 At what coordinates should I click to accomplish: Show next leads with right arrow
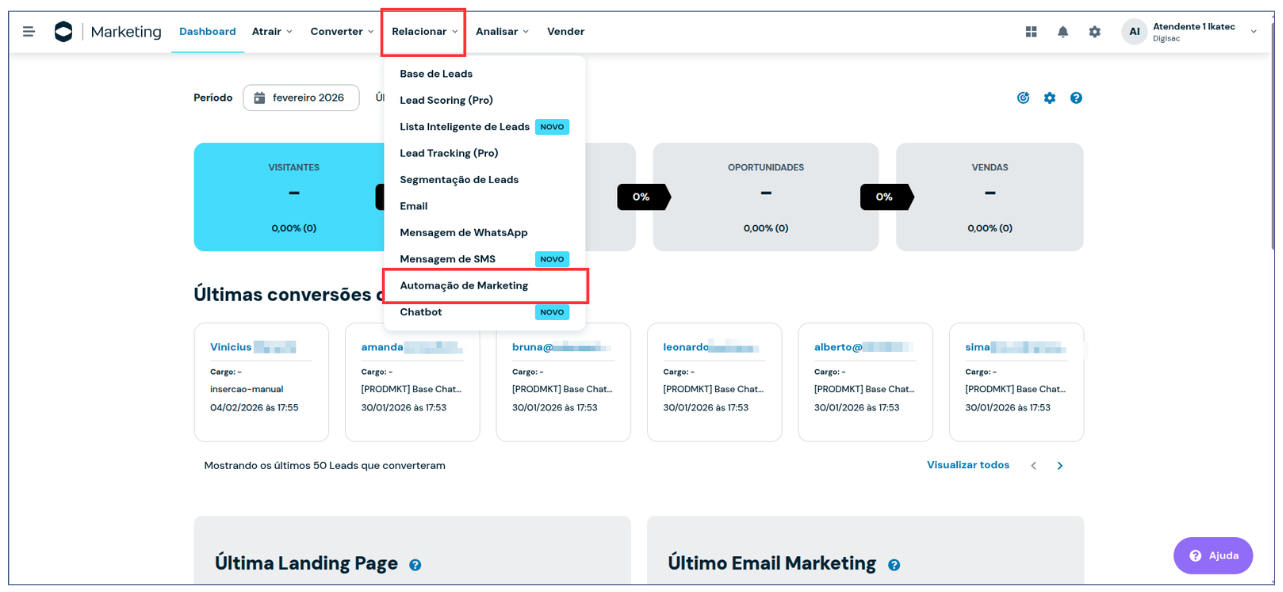(x=1060, y=466)
